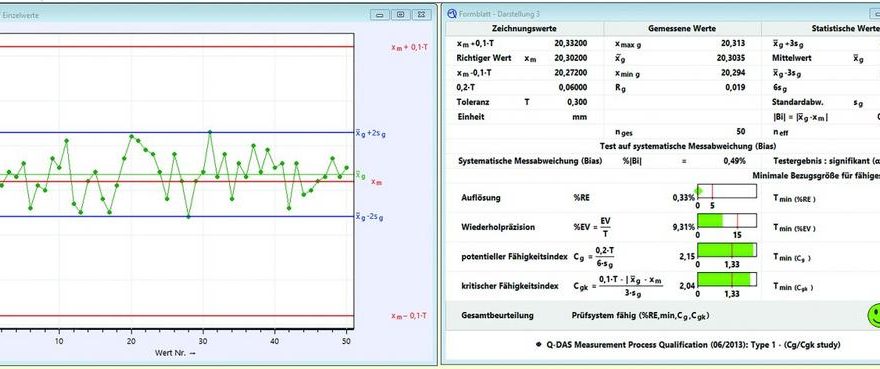Screen dimensions: 880x369
Task: Click the Gesamtbeurteilung Prüfsystem fähig text
Action: coord(640,316)
